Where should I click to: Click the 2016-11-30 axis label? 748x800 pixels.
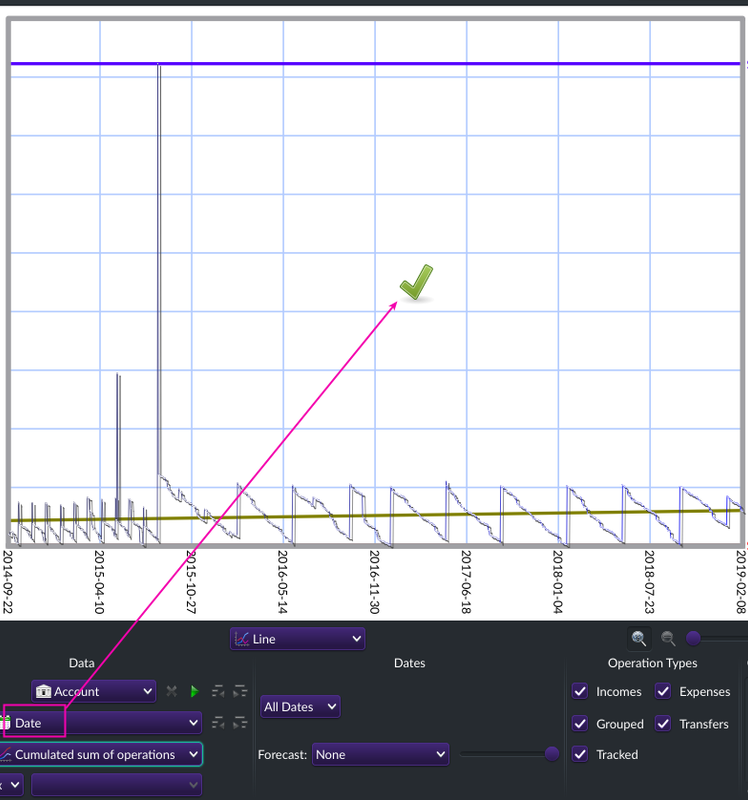point(374,581)
